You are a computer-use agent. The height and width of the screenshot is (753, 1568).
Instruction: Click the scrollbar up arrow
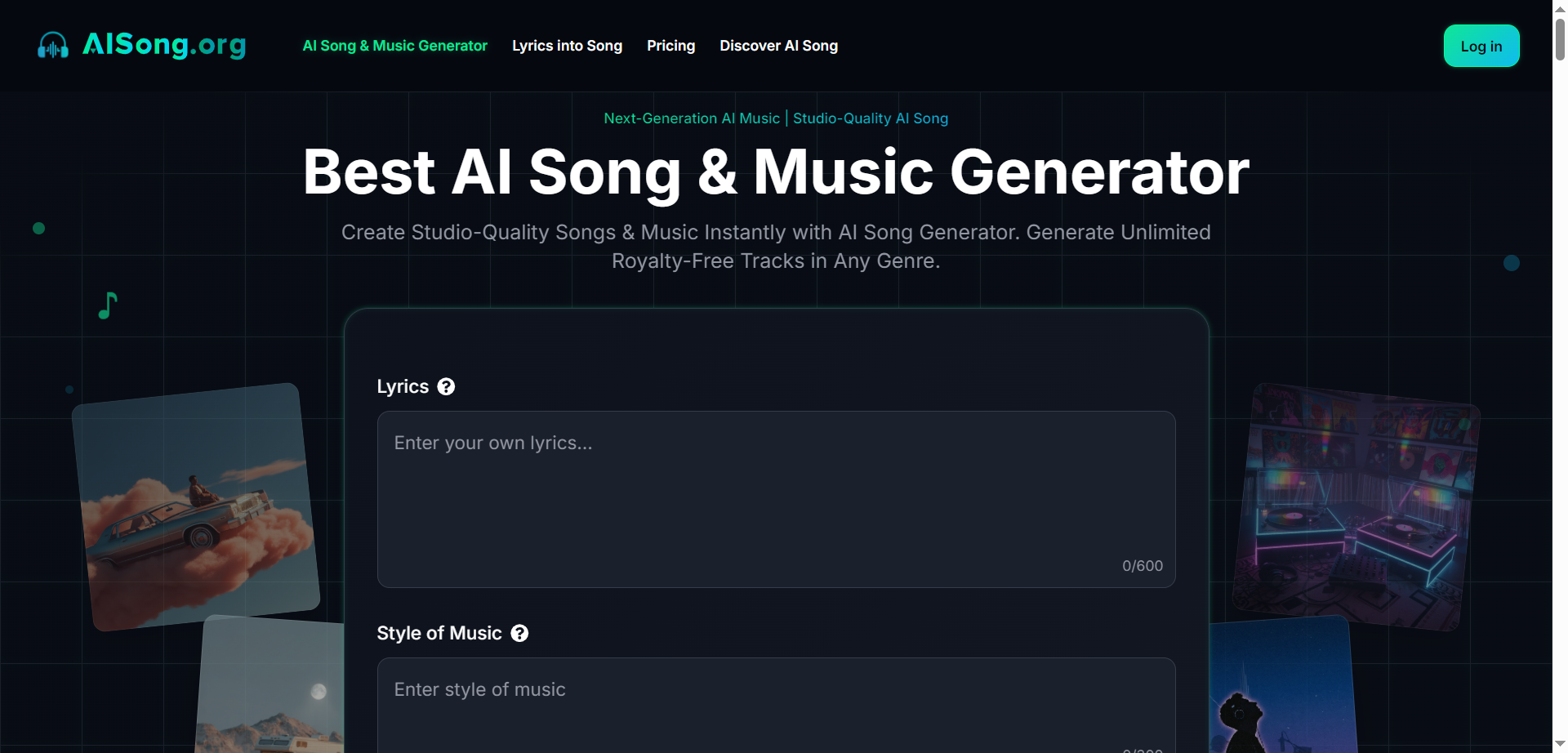[x=1559, y=7]
